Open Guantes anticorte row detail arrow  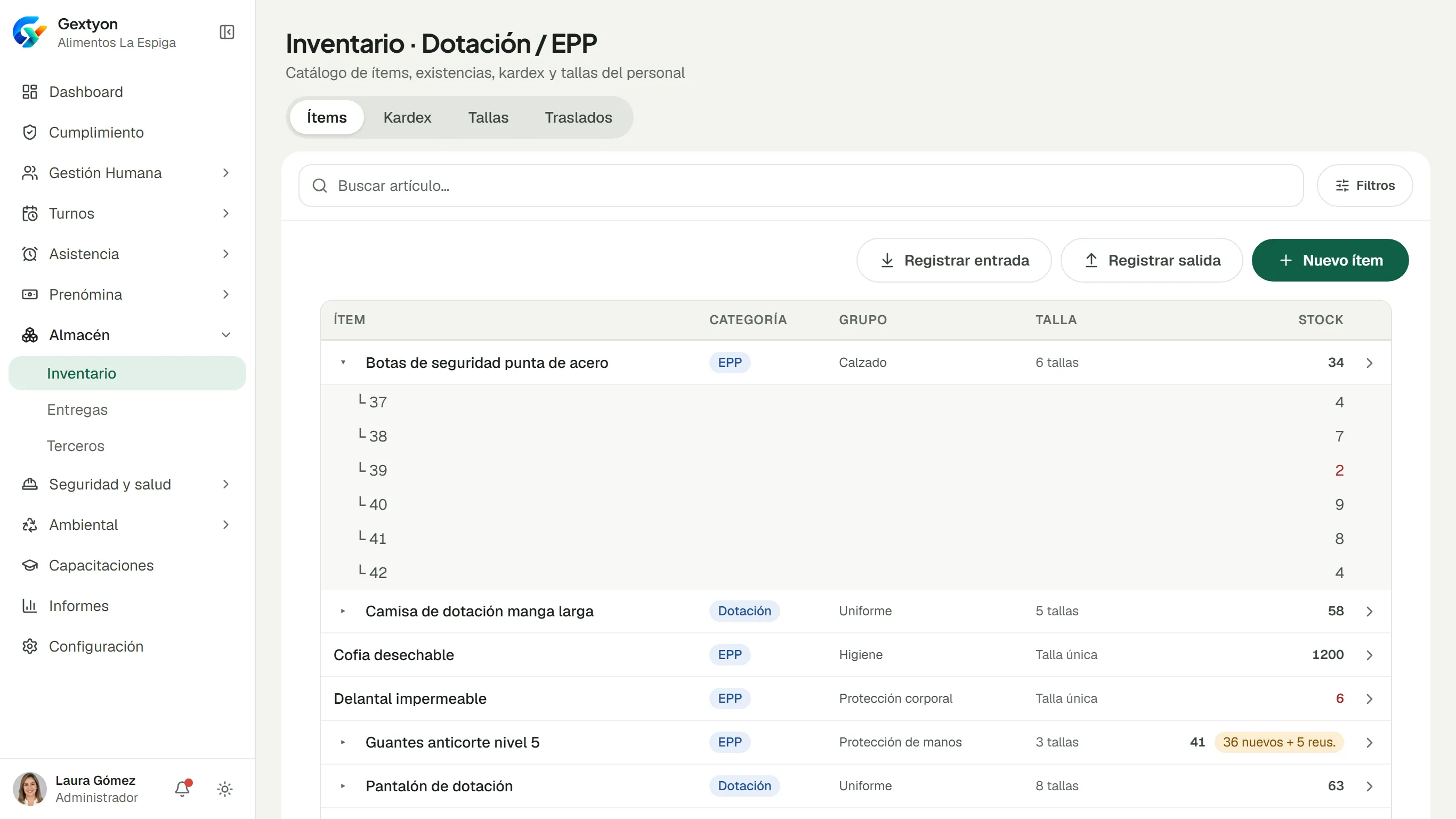tap(1370, 743)
